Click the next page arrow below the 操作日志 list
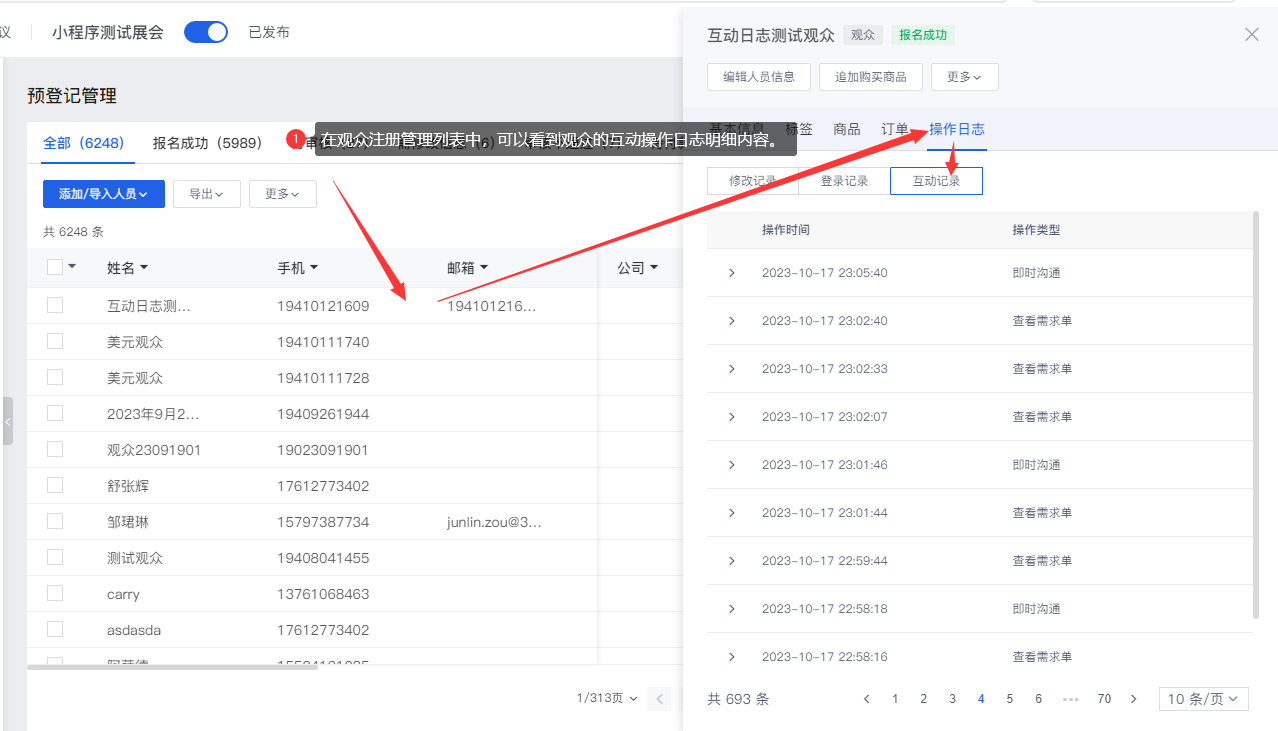The height and width of the screenshot is (731, 1278). 1133,698
